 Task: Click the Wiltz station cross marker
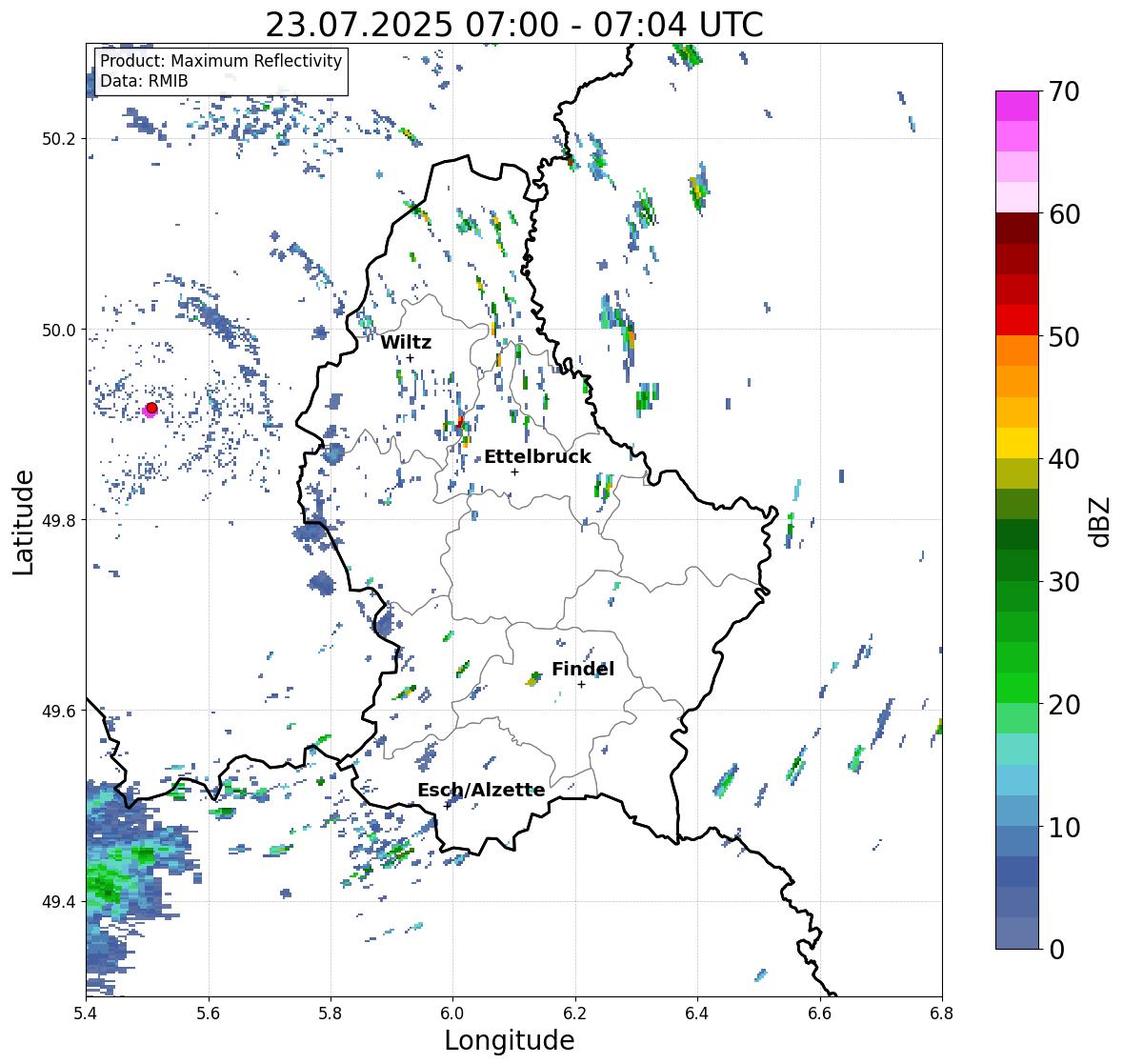tap(411, 358)
